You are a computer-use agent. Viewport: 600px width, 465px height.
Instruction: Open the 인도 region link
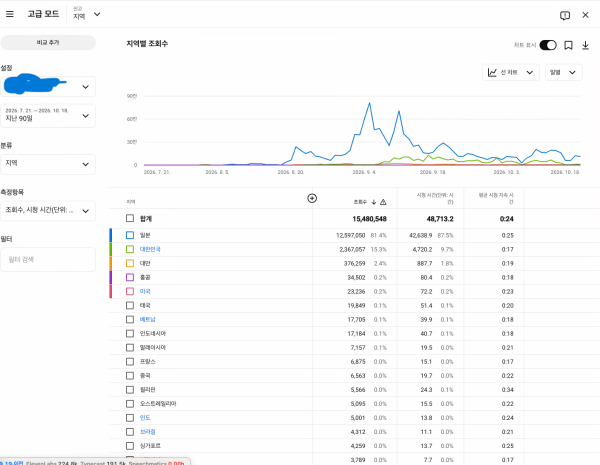(145, 418)
